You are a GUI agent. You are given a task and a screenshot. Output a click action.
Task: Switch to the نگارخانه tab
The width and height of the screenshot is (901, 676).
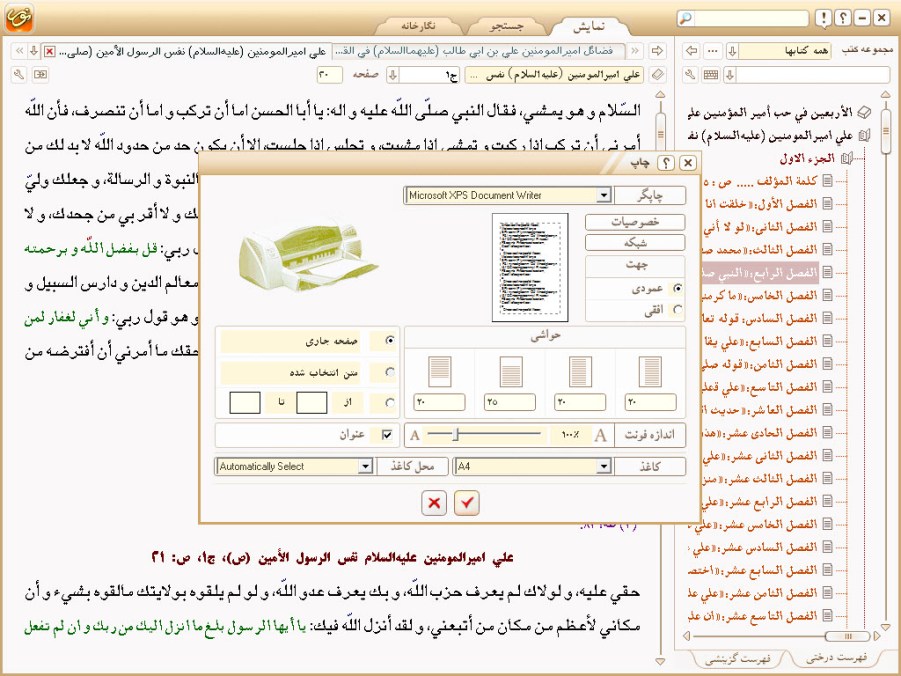[418, 26]
